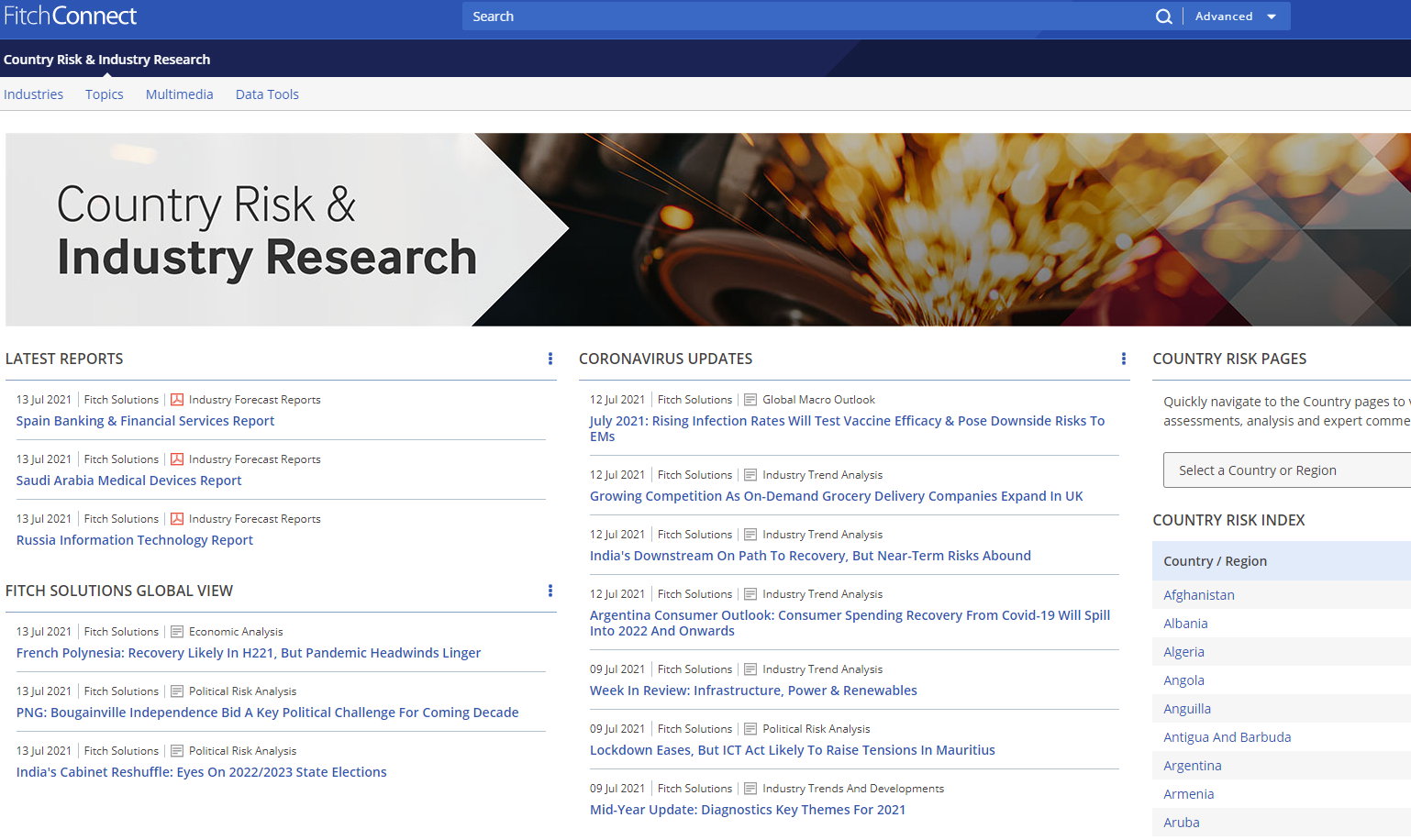Open Coronavirus Updates options menu dots
1411x840 pixels.
(1124, 359)
